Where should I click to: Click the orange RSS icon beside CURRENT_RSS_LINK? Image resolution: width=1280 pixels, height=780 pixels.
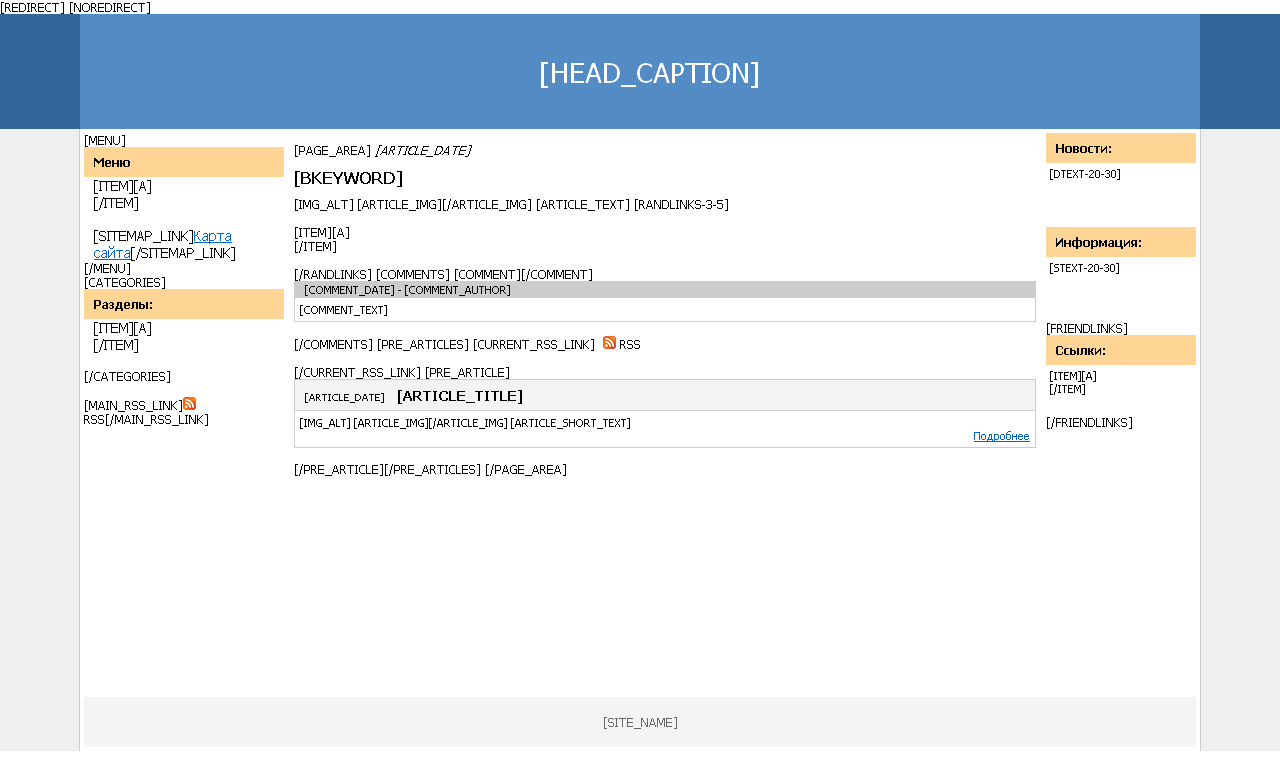click(609, 342)
